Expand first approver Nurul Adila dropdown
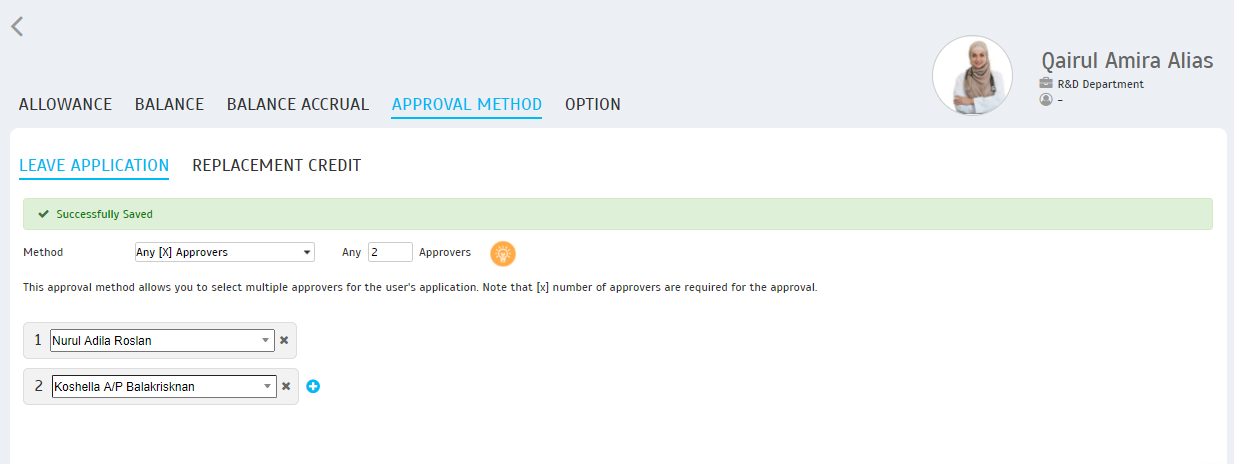This screenshot has width=1234, height=464. click(x=265, y=340)
